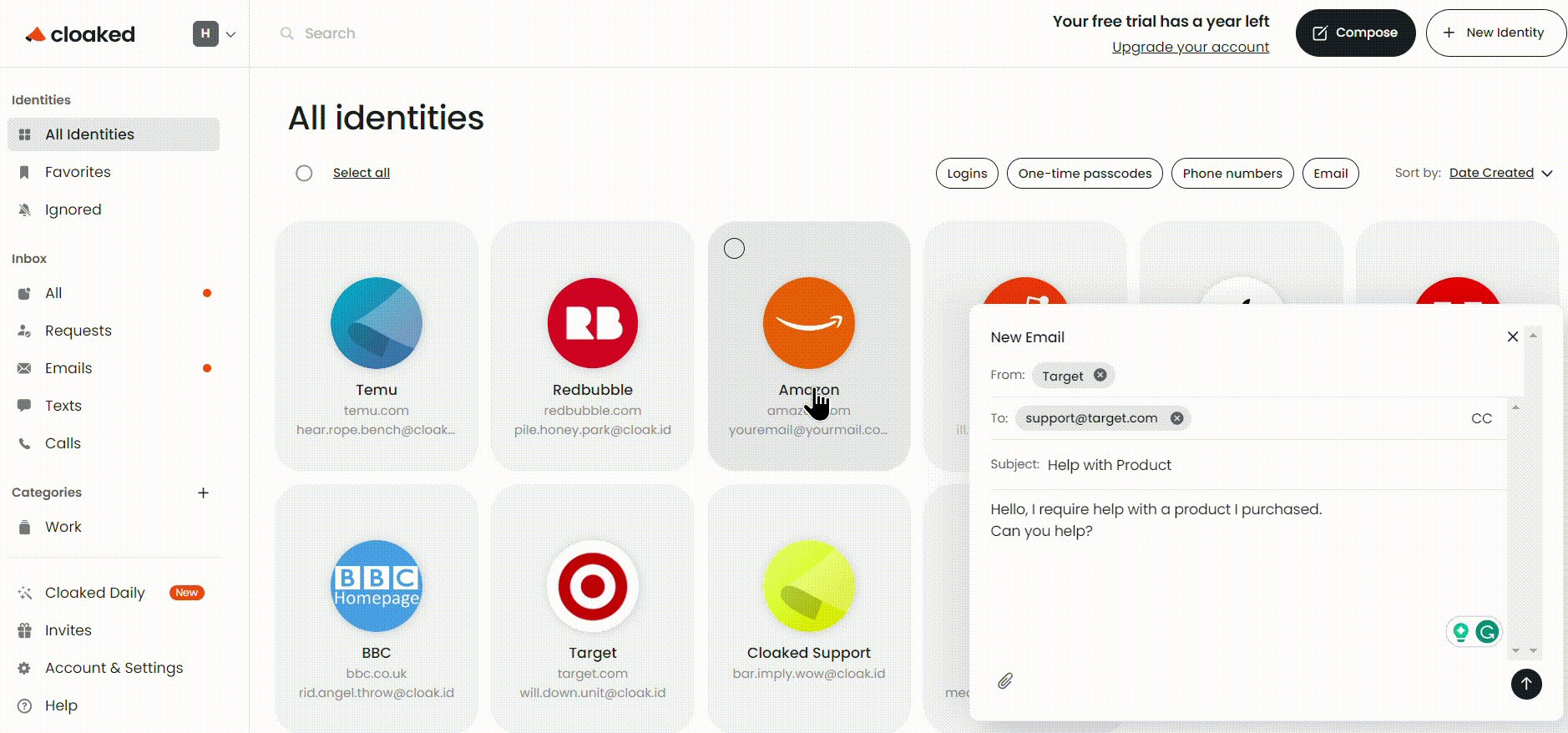Click the Cloaked logo
The width and height of the screenshot is (1568, 733).
(x=80, y=34)
